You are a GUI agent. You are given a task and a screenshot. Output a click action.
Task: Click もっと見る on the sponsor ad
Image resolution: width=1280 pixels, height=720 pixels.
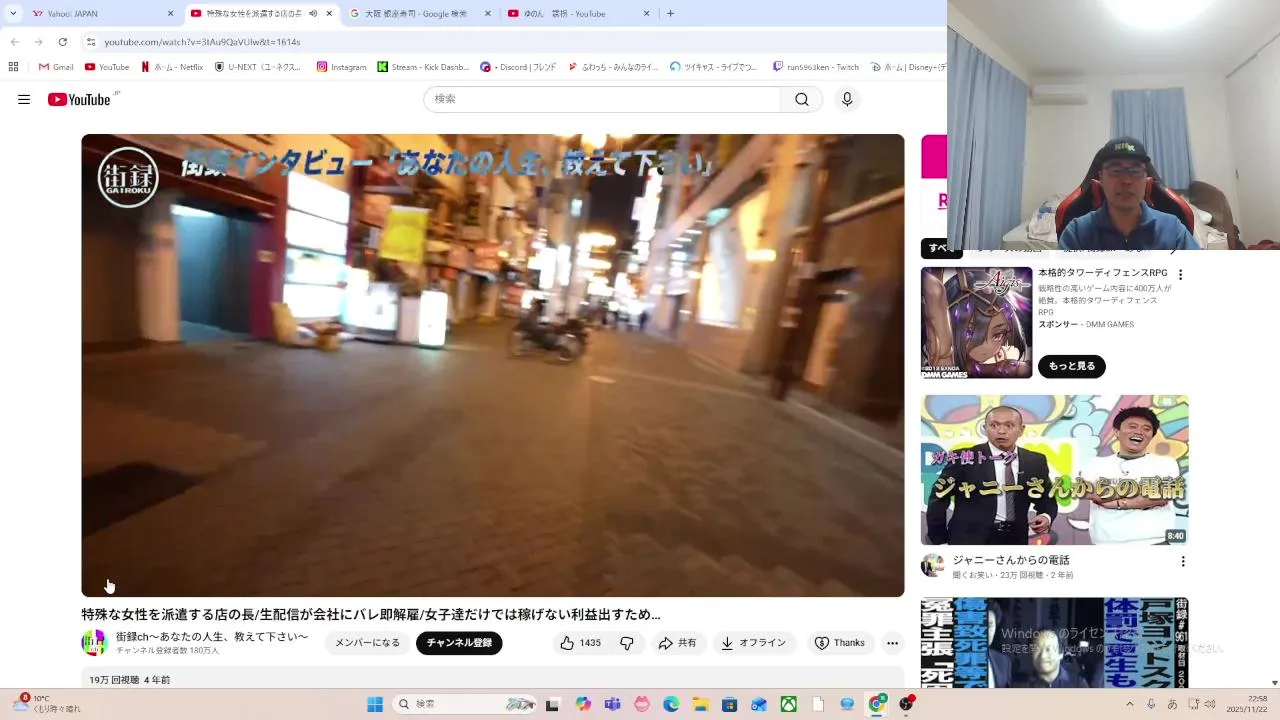[1072, 366]
